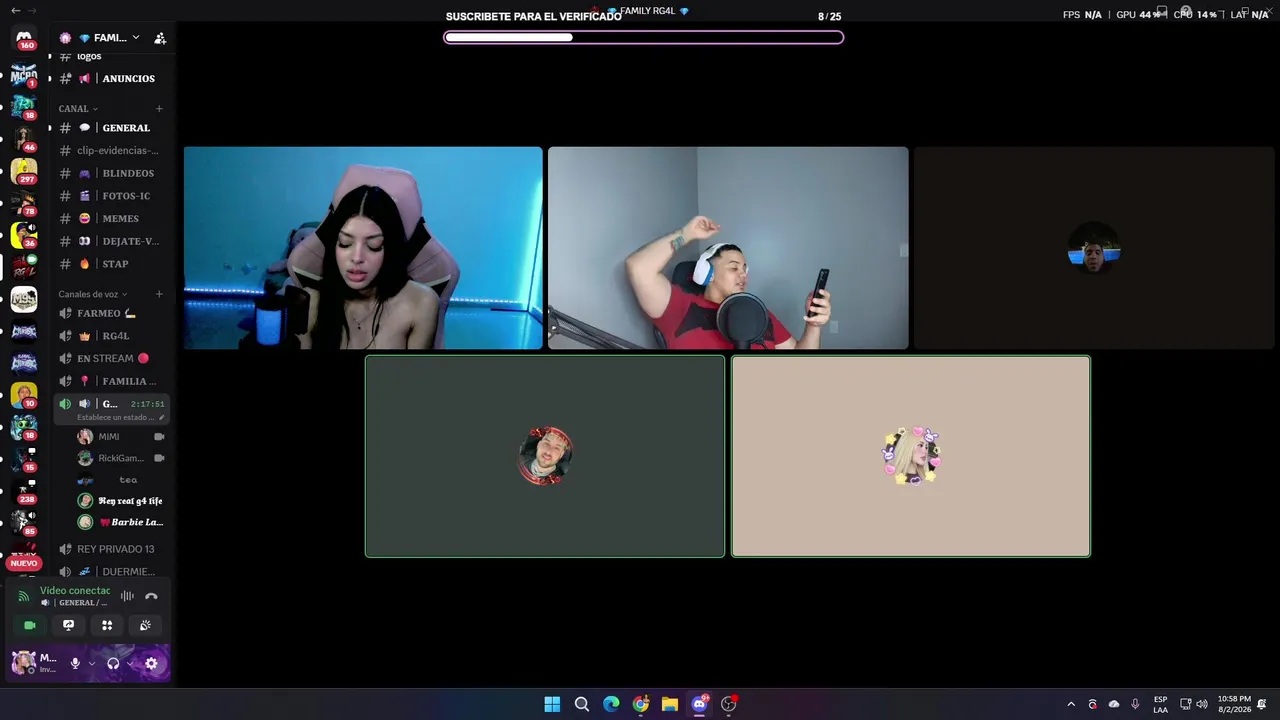
Task: Click MIMI's camera icon
Action: (x=159, y=437)
